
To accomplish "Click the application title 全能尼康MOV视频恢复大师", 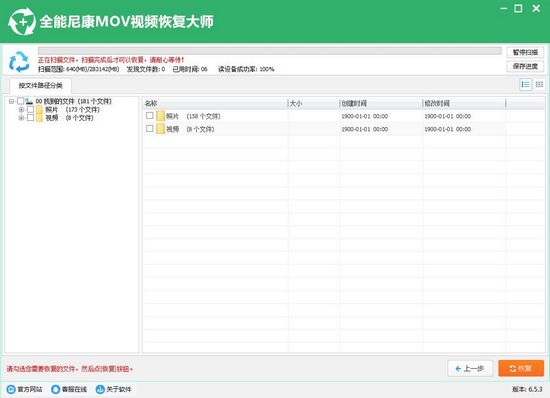I will point(126,22).
